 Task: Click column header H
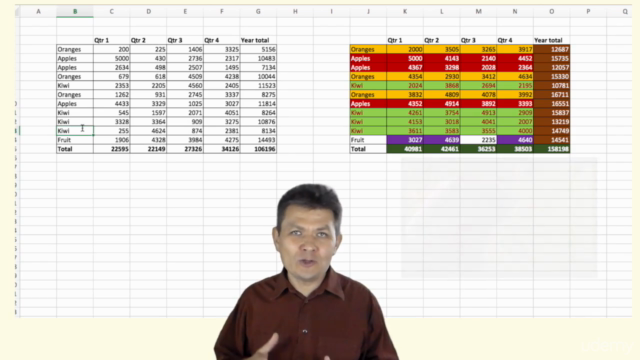(x=295, y=11)
